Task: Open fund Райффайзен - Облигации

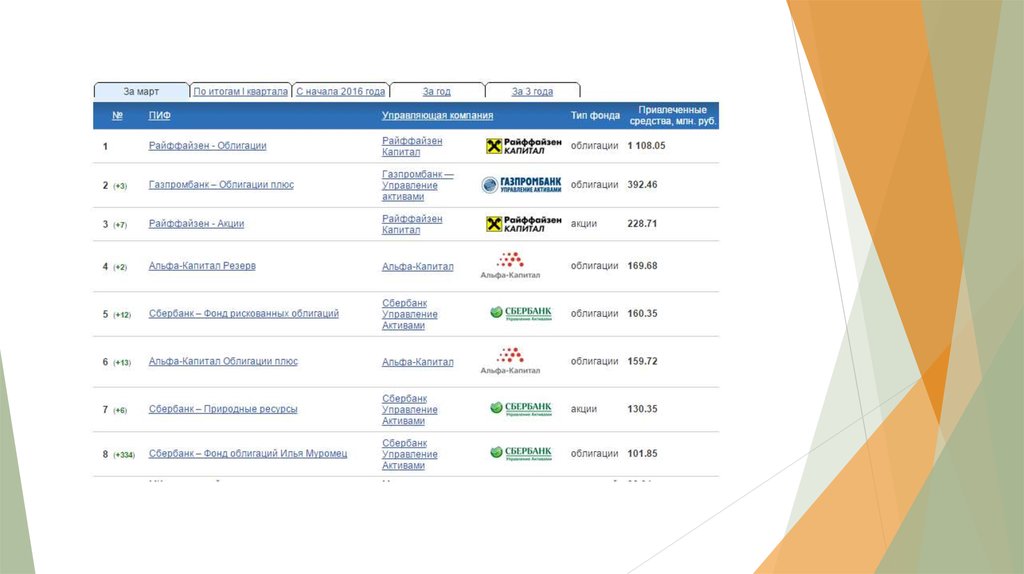Action: (x=207, y=146)
